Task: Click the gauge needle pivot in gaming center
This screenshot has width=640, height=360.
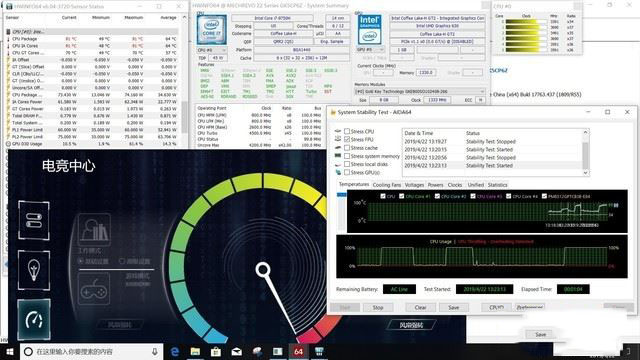Action: coord(262,269)
